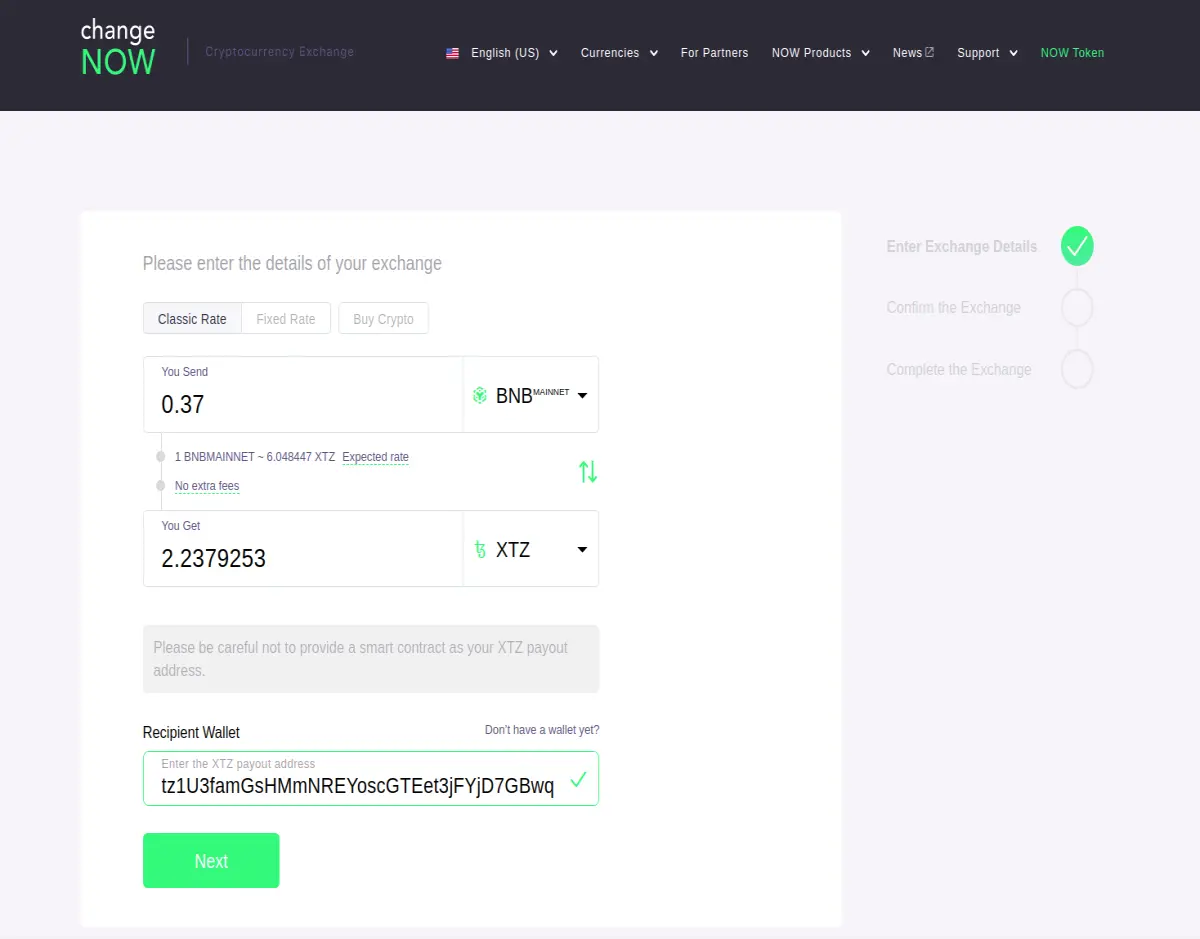Select the Fixed Rate tab
The height and width of the screenshot is (939, 1200).
286,319
